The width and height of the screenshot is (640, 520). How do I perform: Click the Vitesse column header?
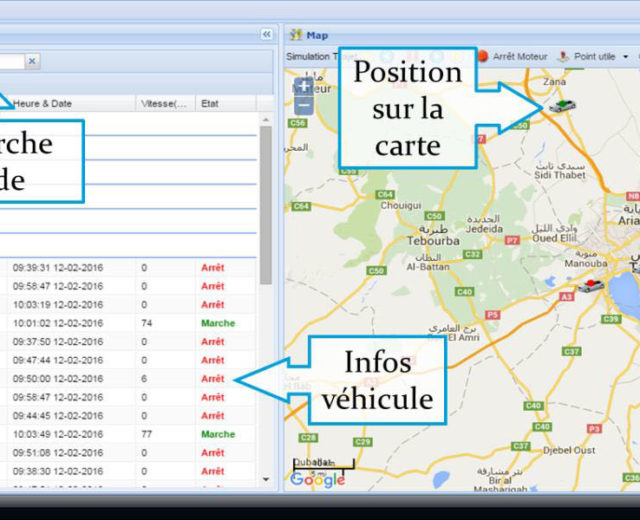tap(165, 103)
